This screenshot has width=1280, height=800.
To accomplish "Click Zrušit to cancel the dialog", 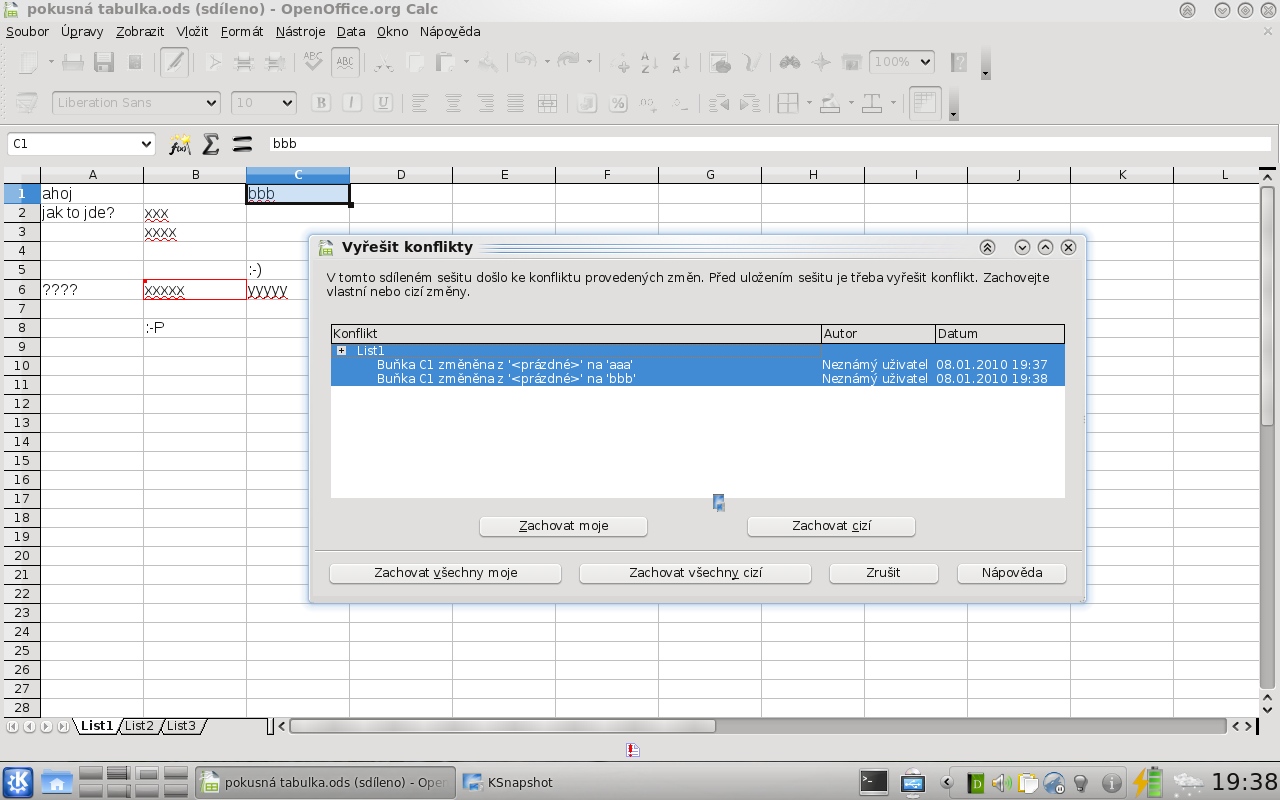I will 884,573.
